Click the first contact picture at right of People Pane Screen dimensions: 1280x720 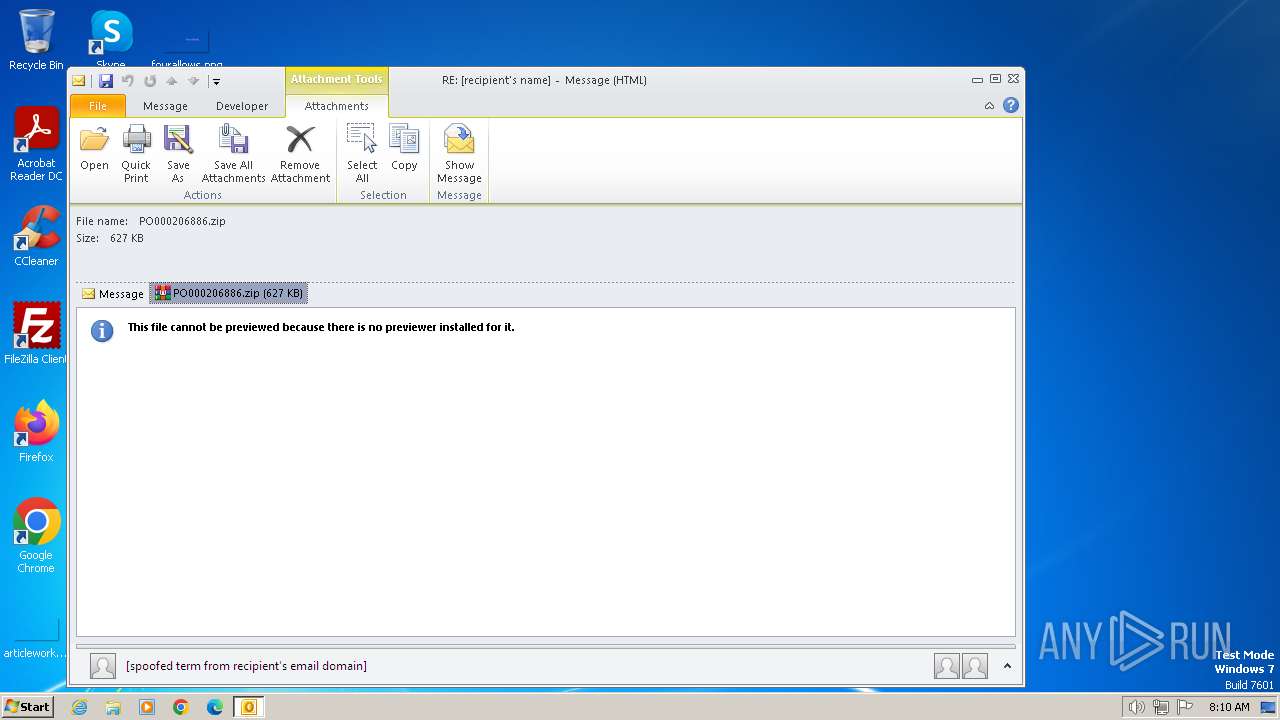point(947,666)
